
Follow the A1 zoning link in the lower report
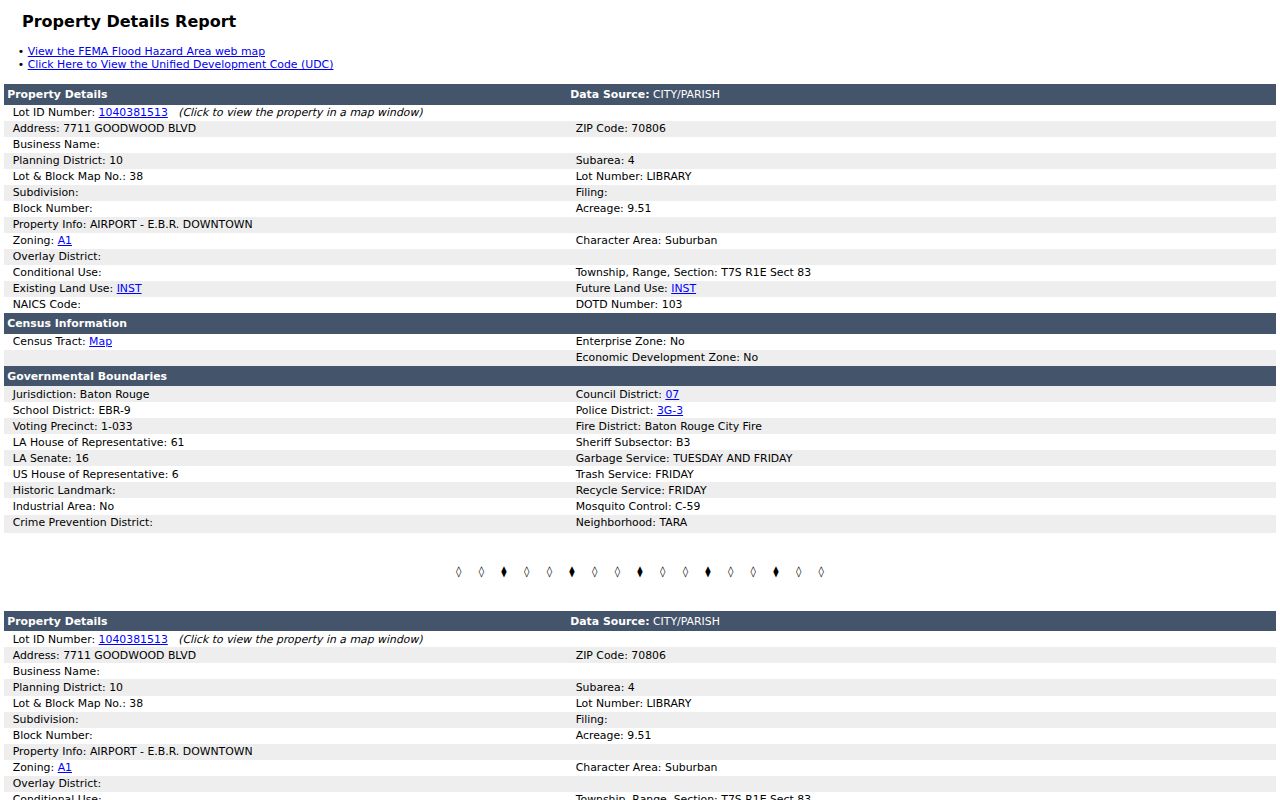(x=64, y=767)
